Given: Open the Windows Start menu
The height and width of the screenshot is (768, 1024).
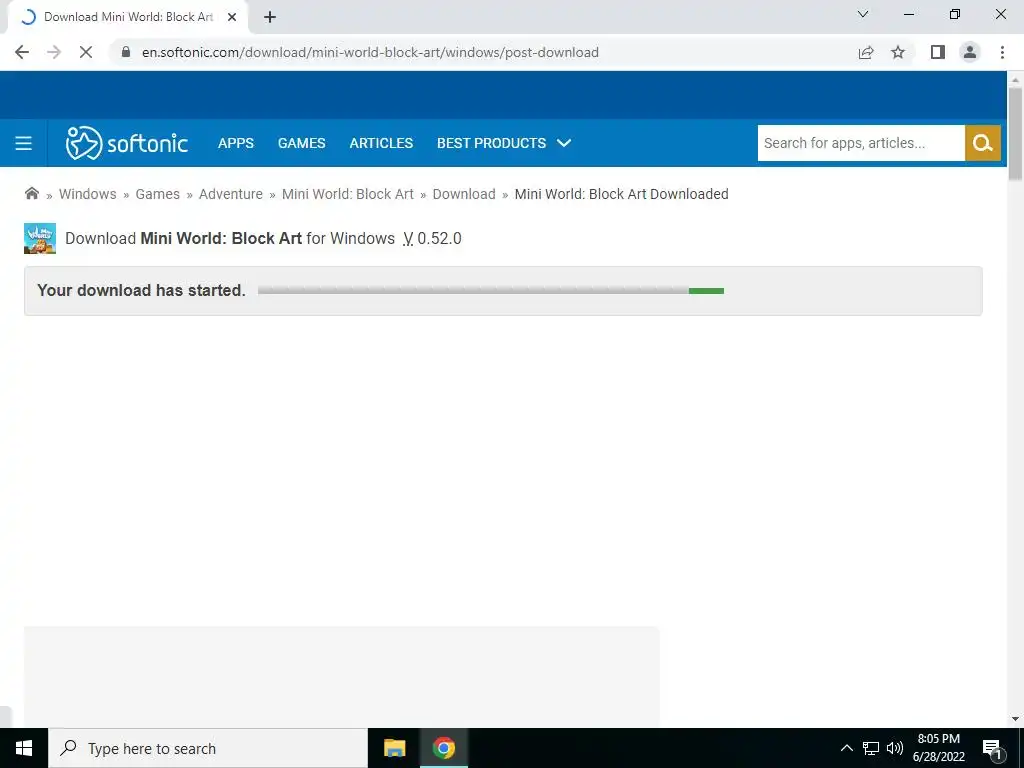Looking at the screenshot, I should (24, 748).
